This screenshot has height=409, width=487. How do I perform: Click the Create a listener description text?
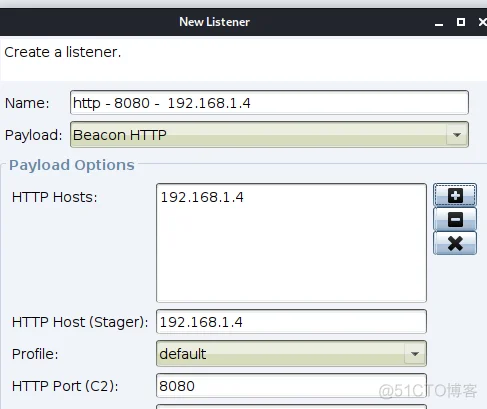[63, 52]
